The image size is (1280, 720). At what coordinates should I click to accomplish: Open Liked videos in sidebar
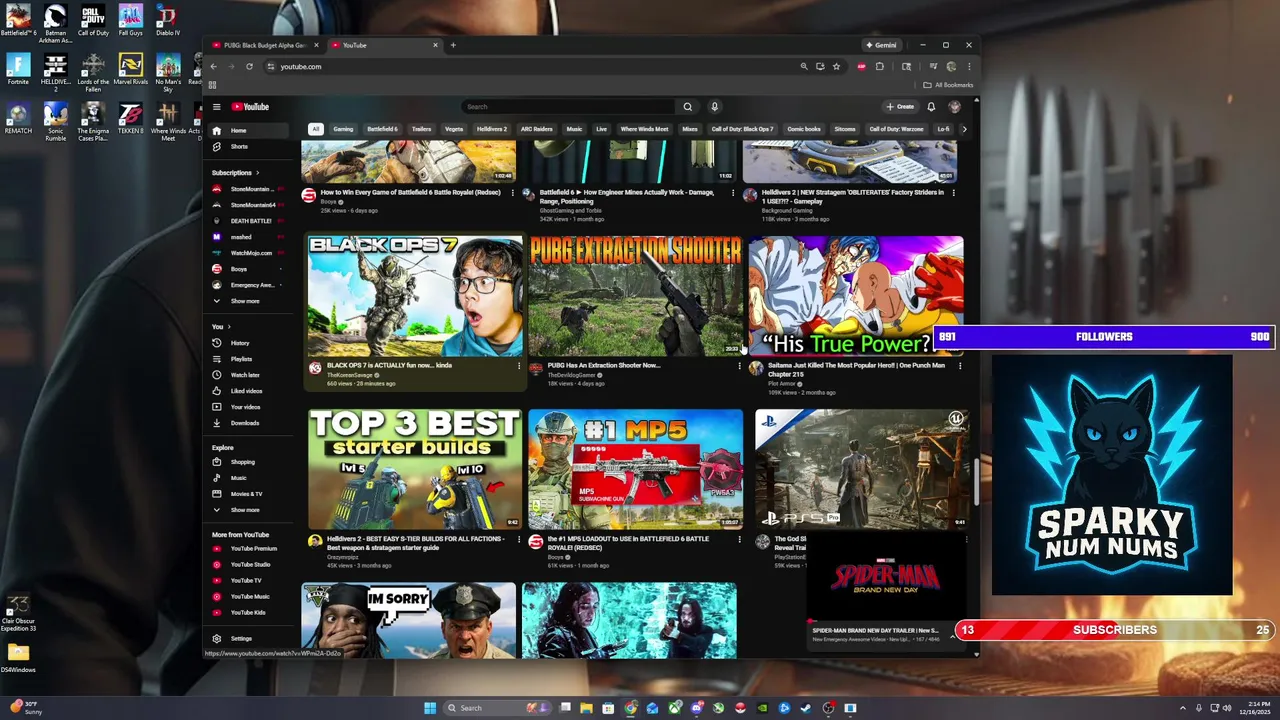pos(248,391)
